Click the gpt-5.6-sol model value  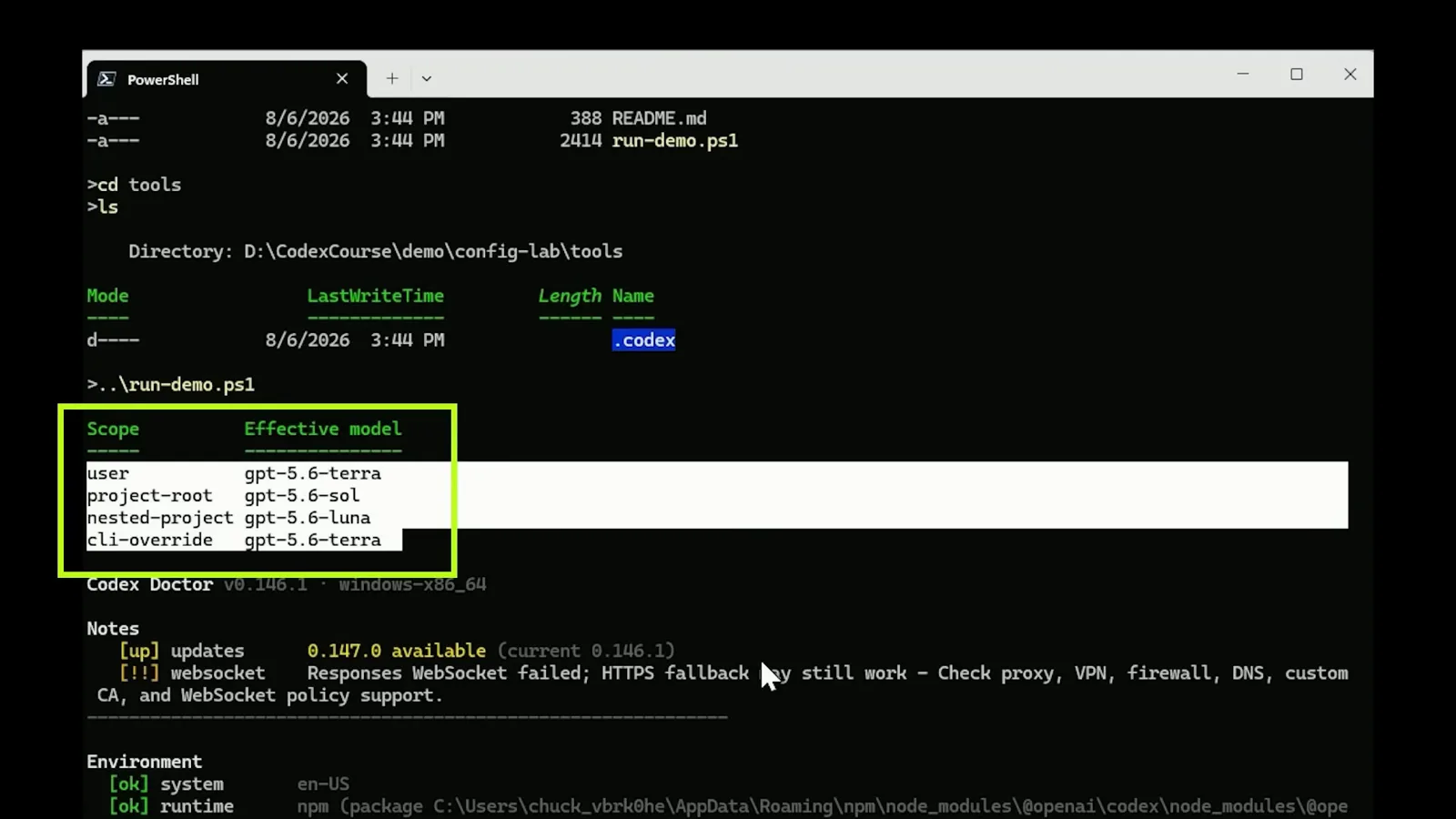point(302,496)
